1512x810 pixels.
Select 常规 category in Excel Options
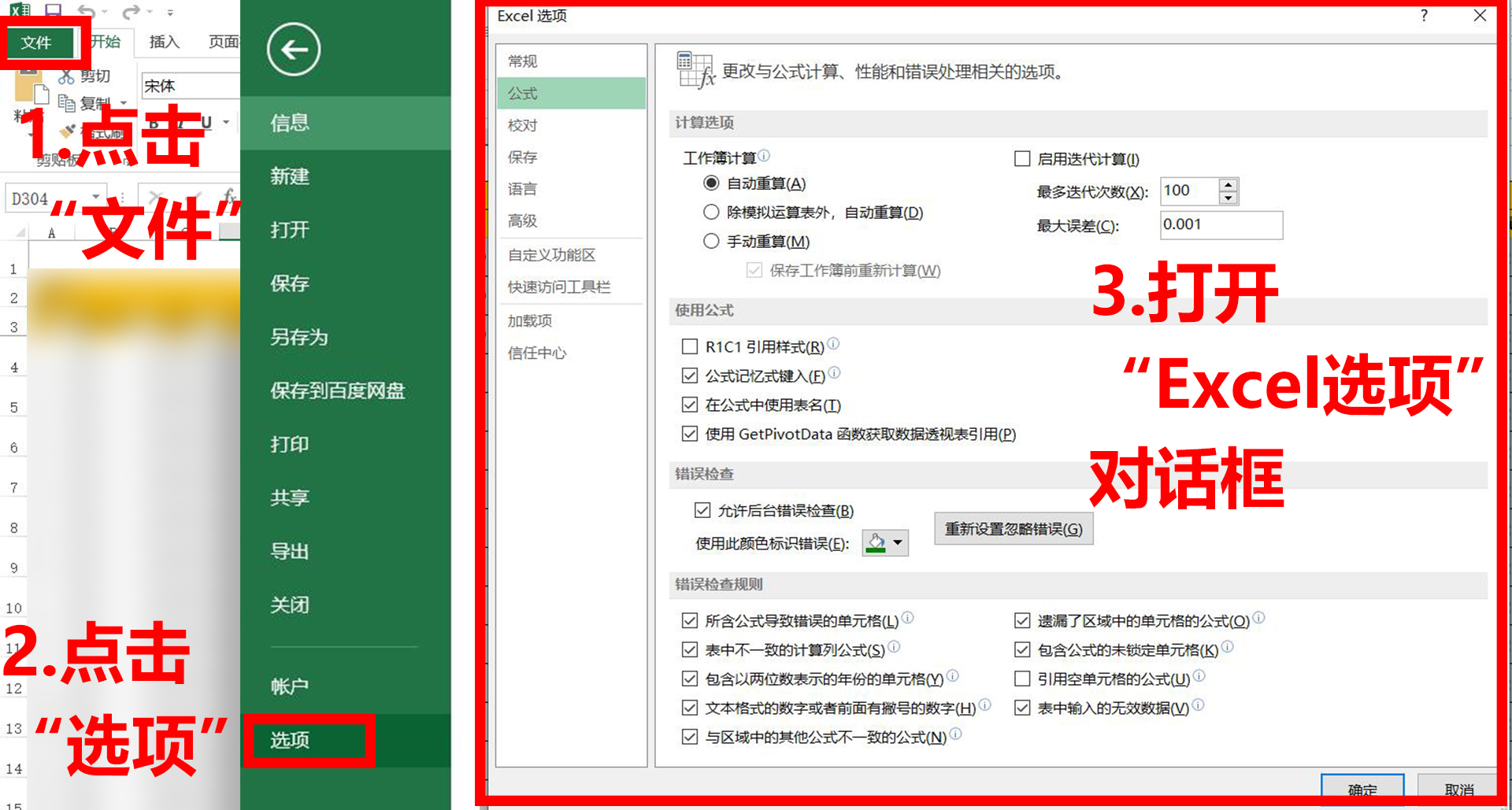pyautogui.click(x=571, y=61)
